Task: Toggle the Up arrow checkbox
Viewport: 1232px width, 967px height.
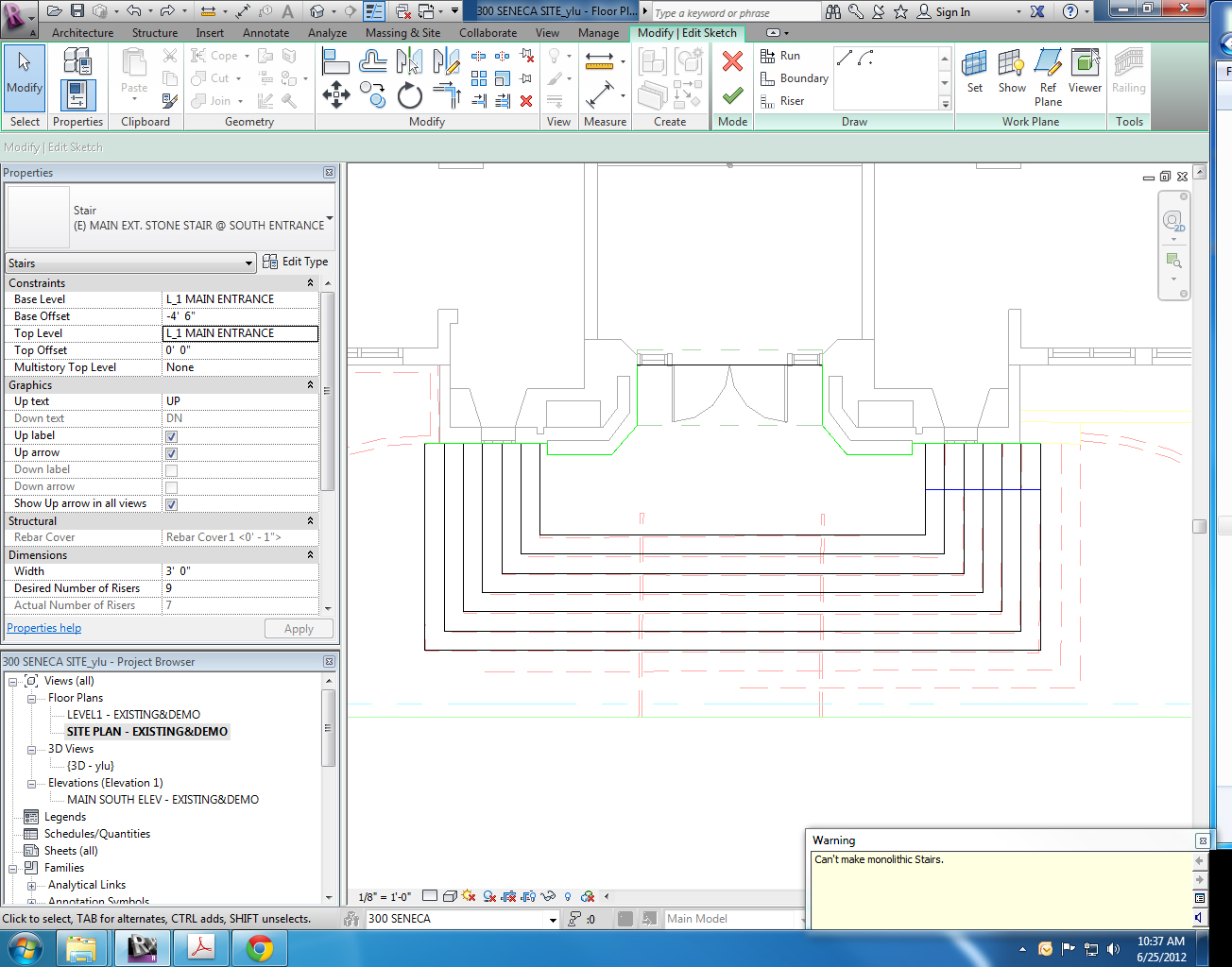Action: tap(171, 453)
